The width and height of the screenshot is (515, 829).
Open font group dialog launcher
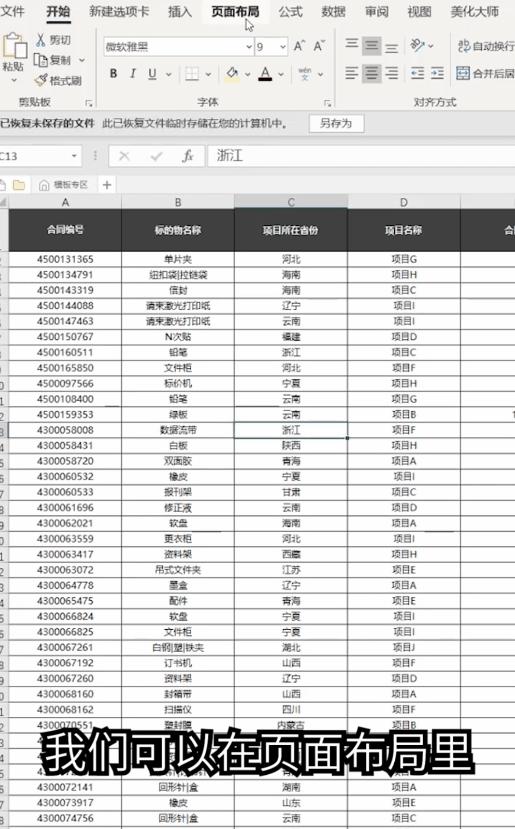coord(328,103)
